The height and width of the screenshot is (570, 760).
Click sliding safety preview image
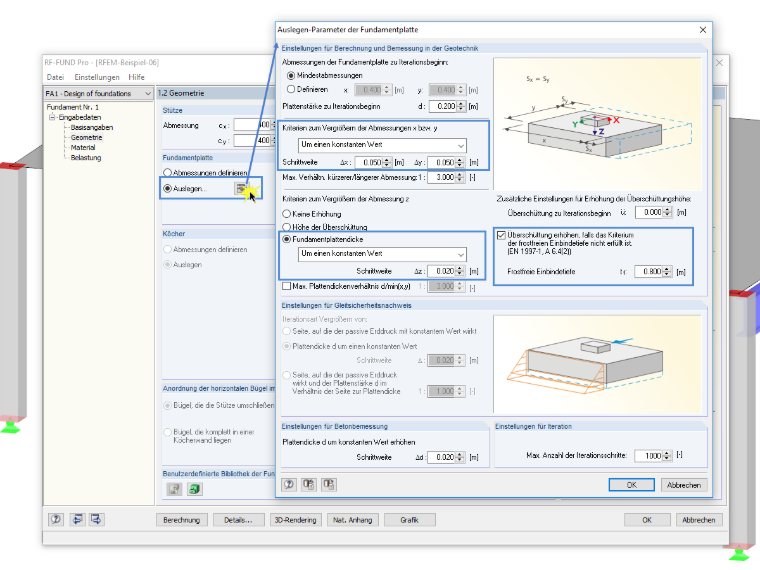click(597, 364)
